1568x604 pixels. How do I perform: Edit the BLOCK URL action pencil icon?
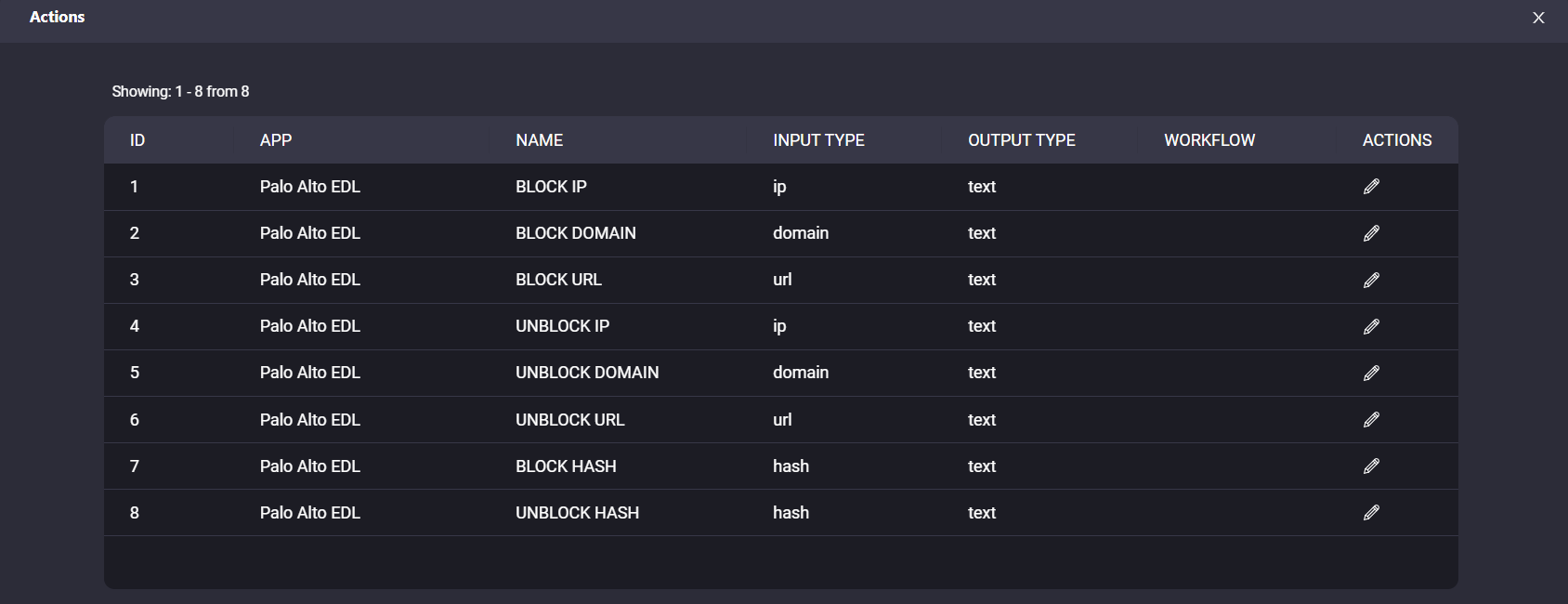(x=1371, y=280)
